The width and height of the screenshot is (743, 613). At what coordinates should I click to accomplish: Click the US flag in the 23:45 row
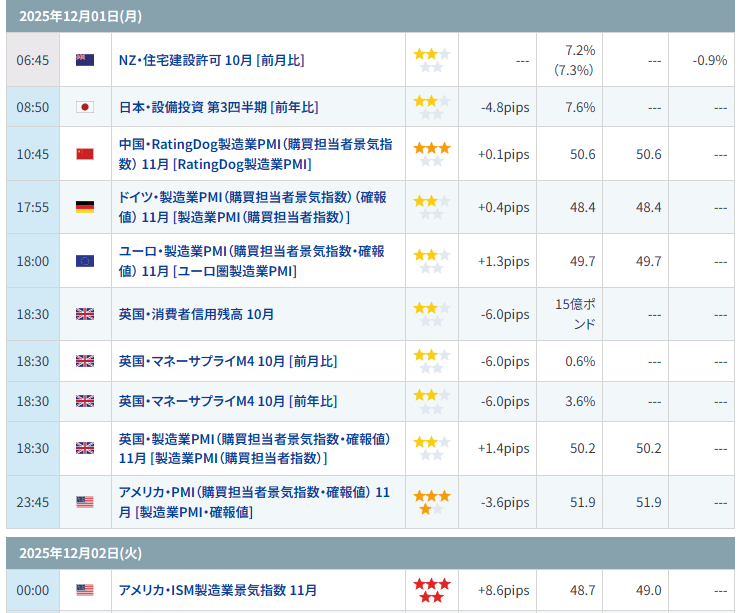[85, 502]
